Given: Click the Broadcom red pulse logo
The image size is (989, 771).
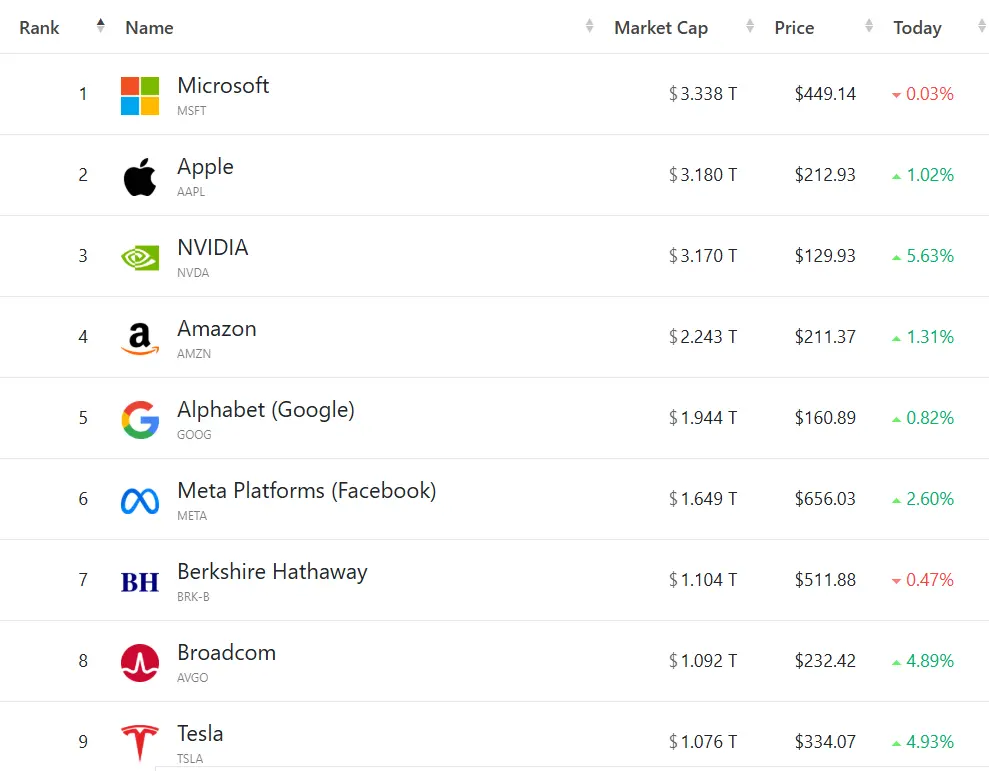Looking at the screenshot, I should coord(140,662).
